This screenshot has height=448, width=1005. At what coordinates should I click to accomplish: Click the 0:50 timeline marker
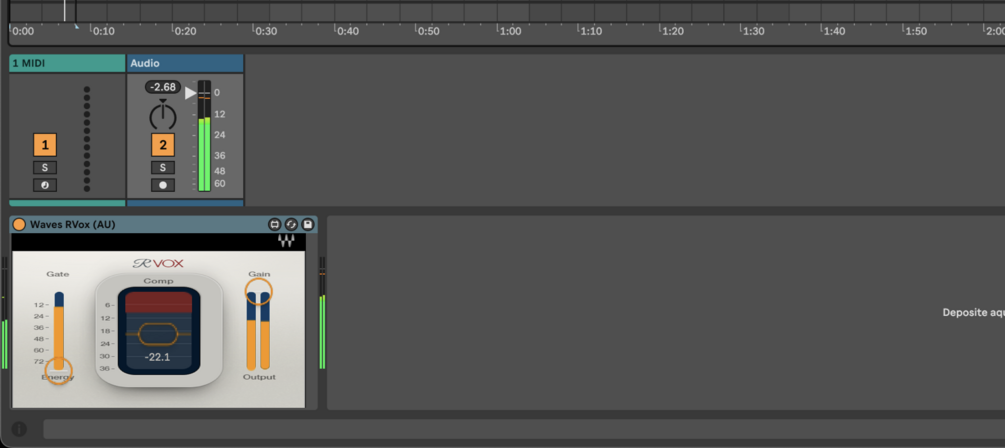pos(429,31)
